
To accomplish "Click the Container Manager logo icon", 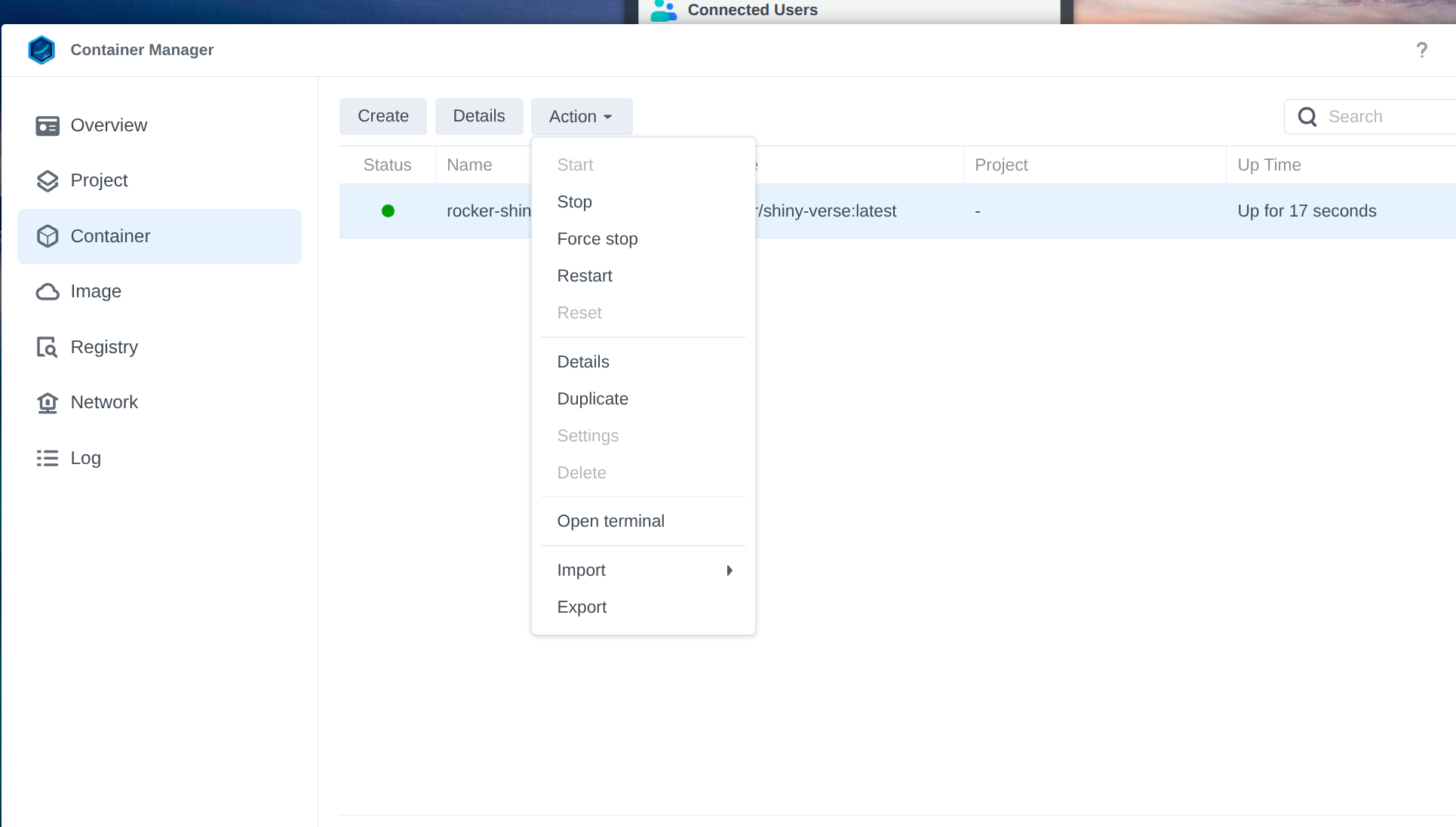I will [x=41, y=50].
